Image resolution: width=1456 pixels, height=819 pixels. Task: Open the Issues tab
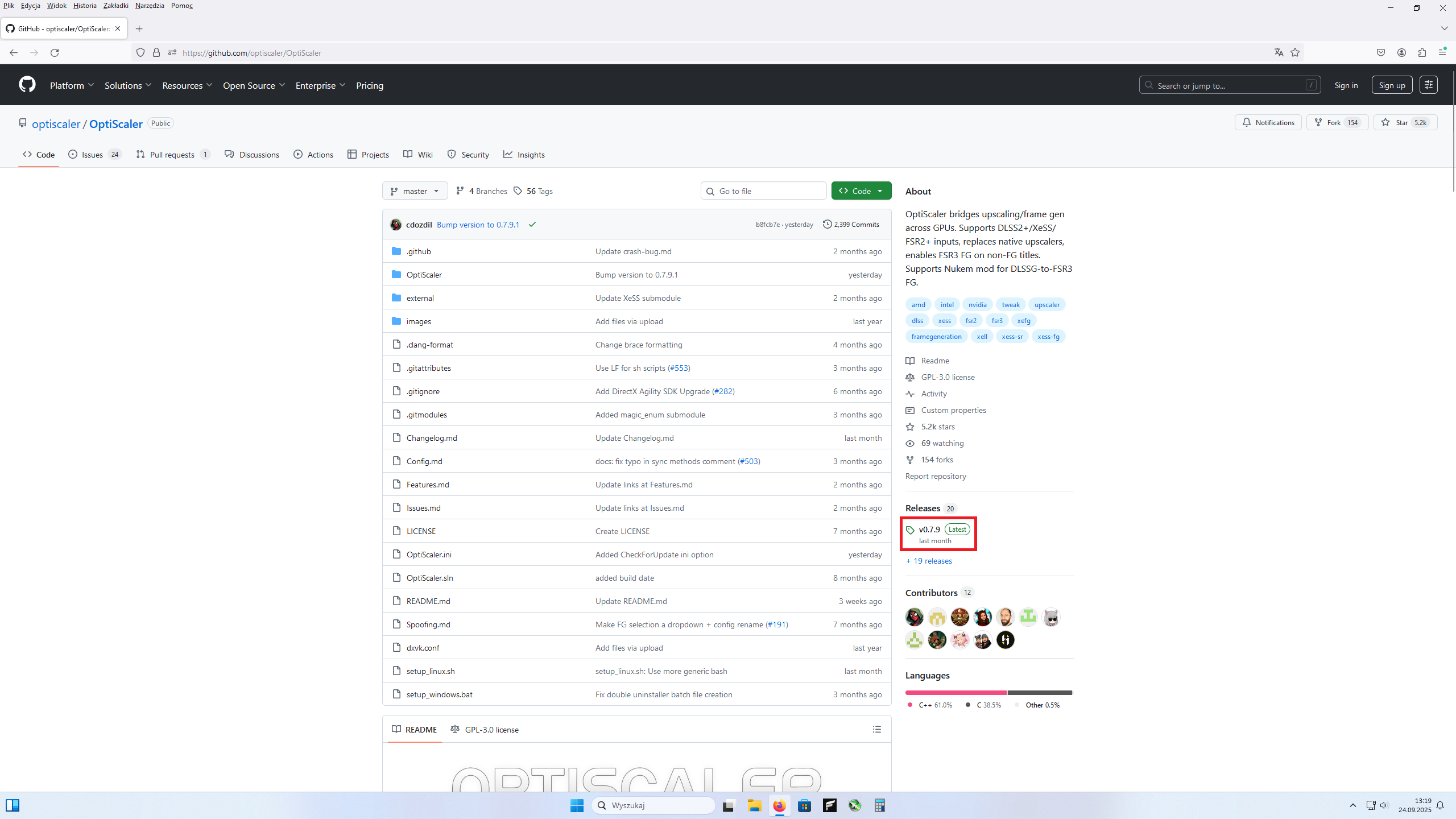(x=95, y=155)
